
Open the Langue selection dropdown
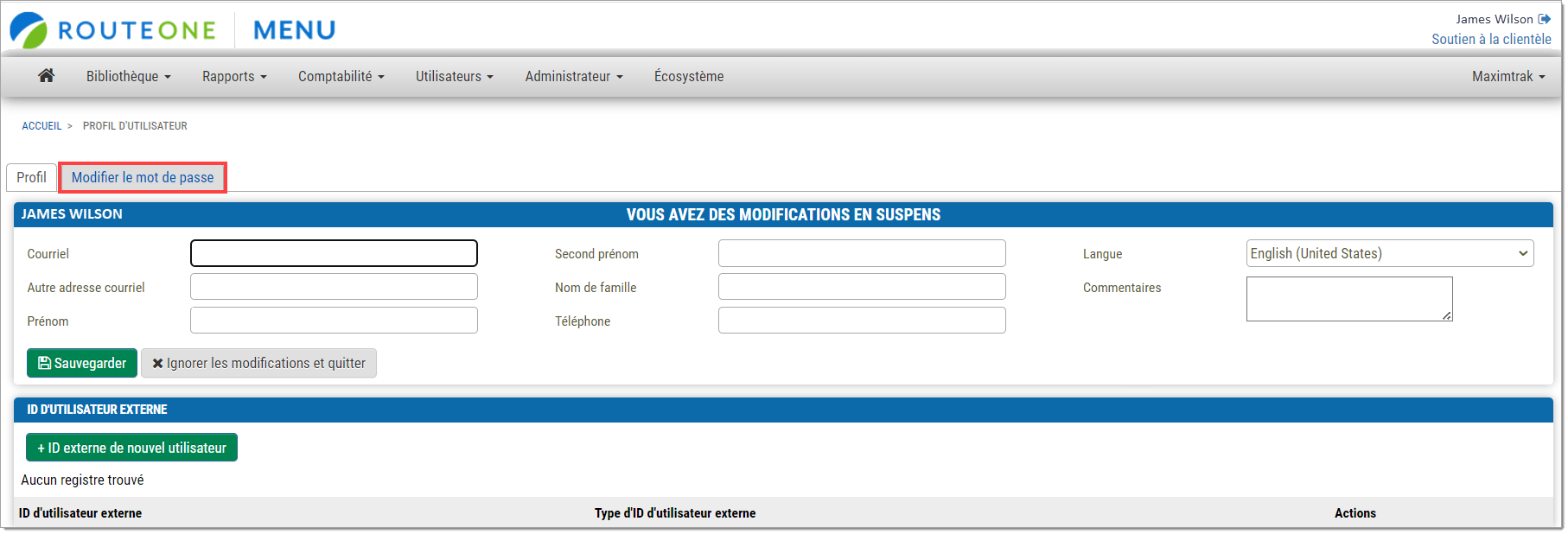click(x=1389, y=253)
